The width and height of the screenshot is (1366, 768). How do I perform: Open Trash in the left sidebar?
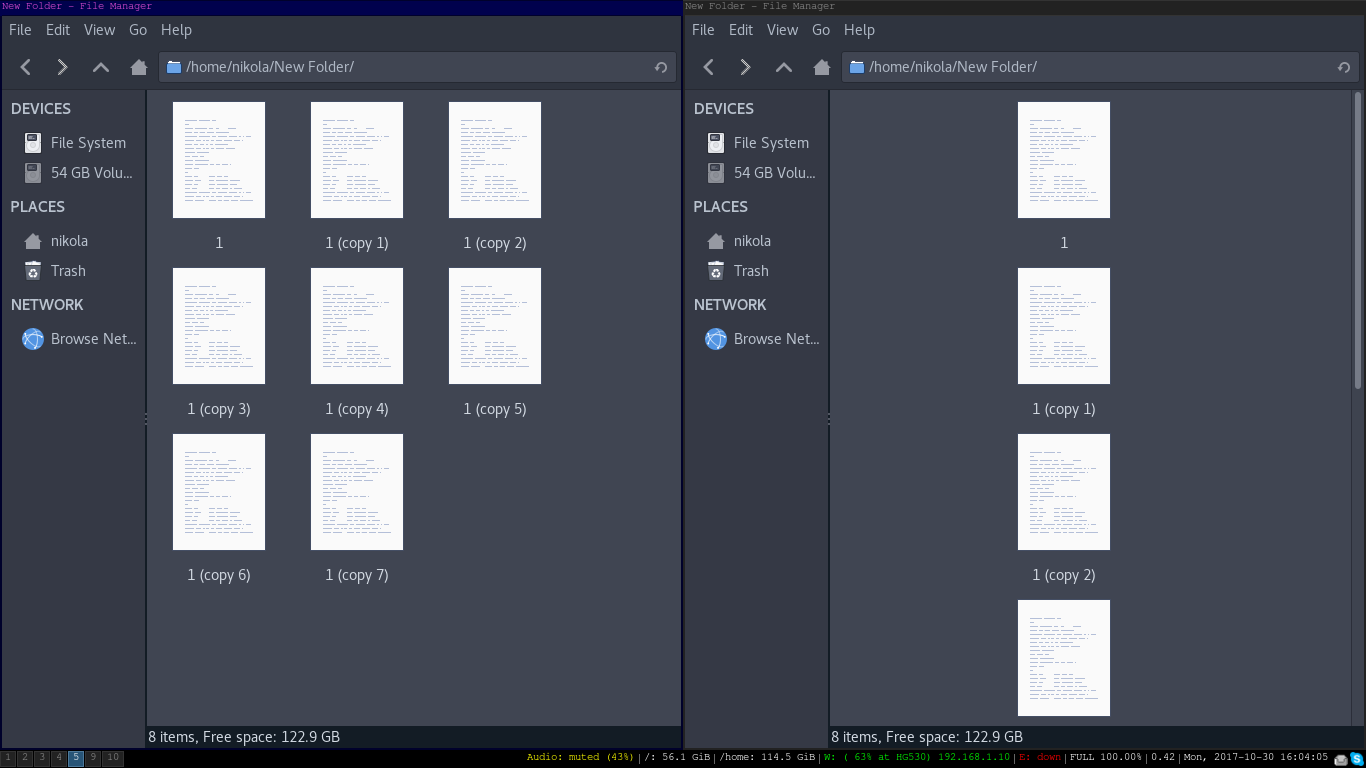(67, 271)
